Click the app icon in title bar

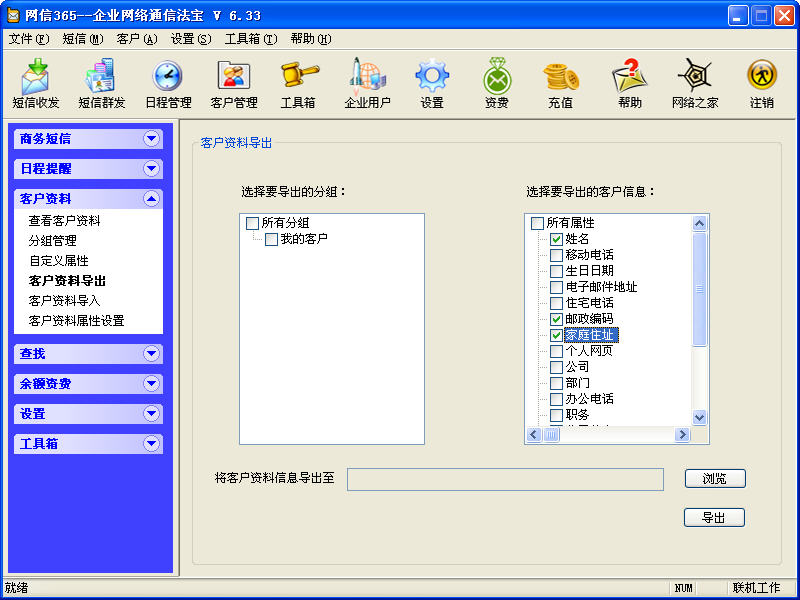tap(13, 15)
